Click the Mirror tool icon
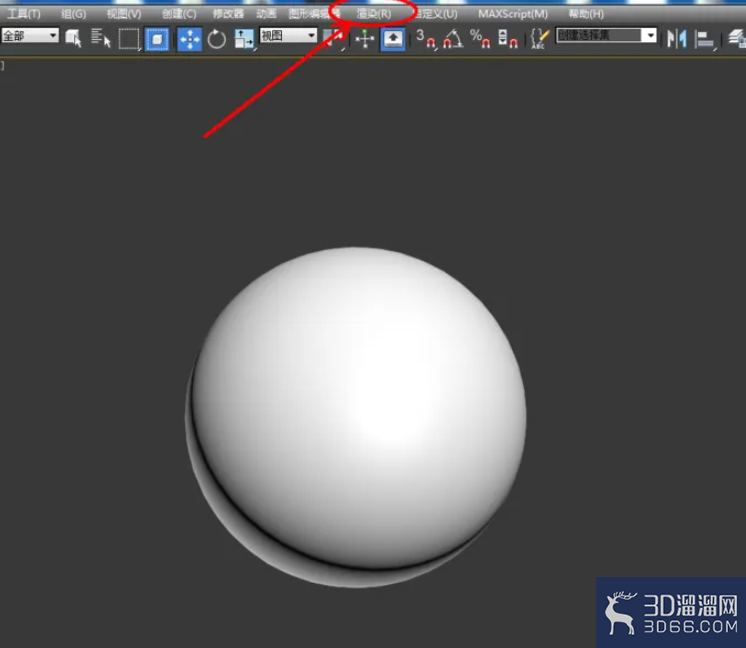This screenshot has width=746, height=648. click(x=676, y=39)
